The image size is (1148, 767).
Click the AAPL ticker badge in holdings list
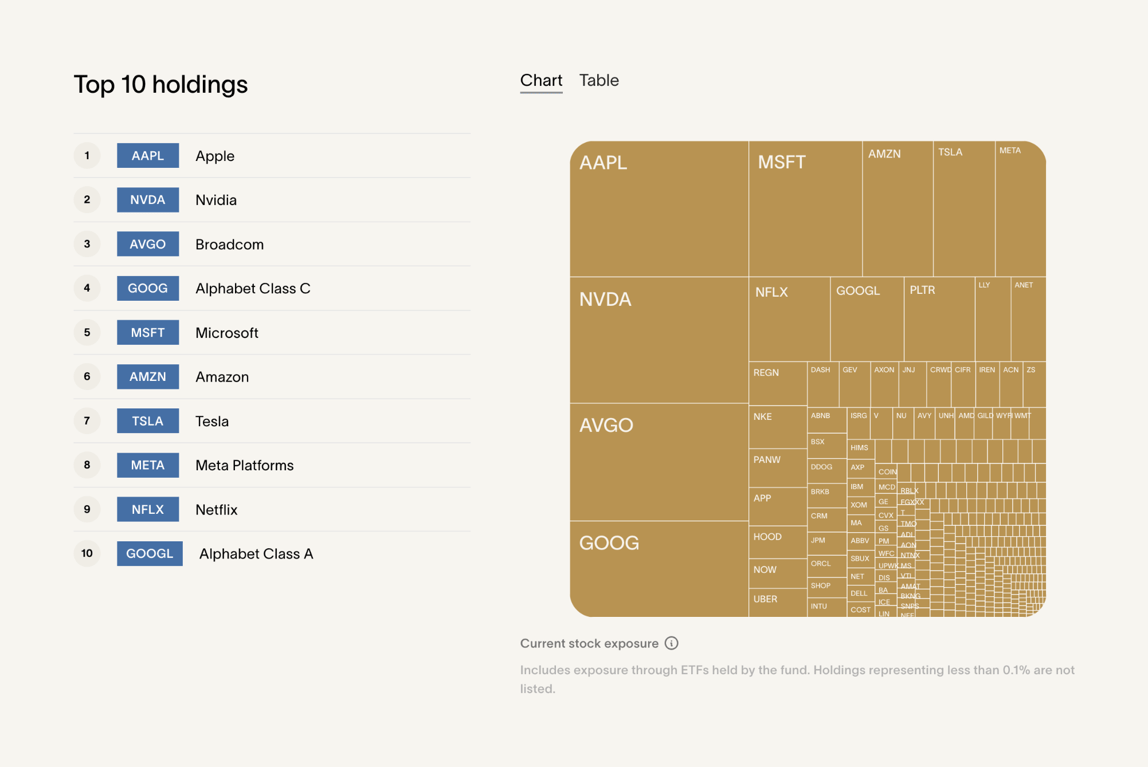pos(148,156)
